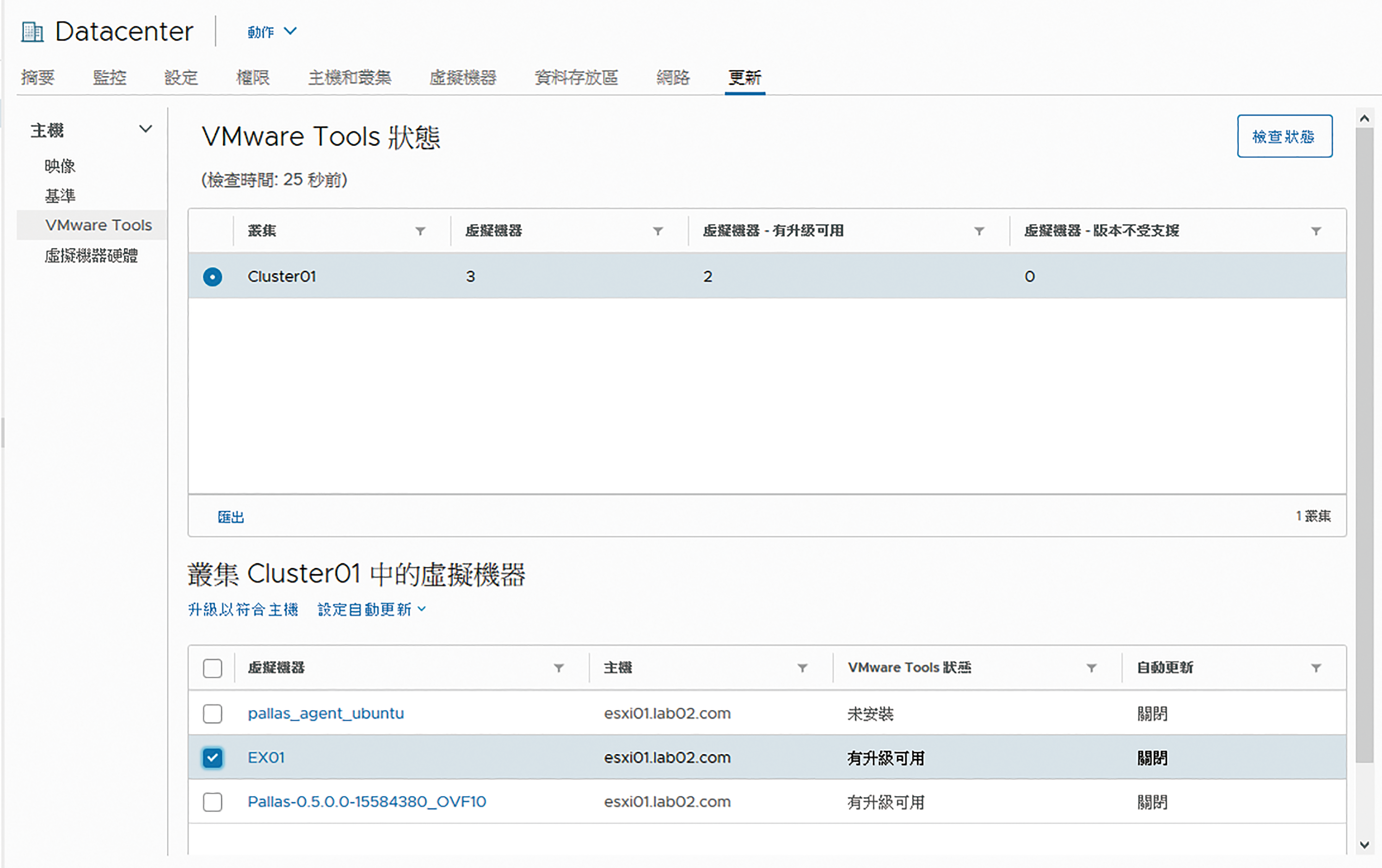Toggle the select-all virtual machines checkbox
1382x868 pixels.
pyautogui.click(x=212, y=668)
